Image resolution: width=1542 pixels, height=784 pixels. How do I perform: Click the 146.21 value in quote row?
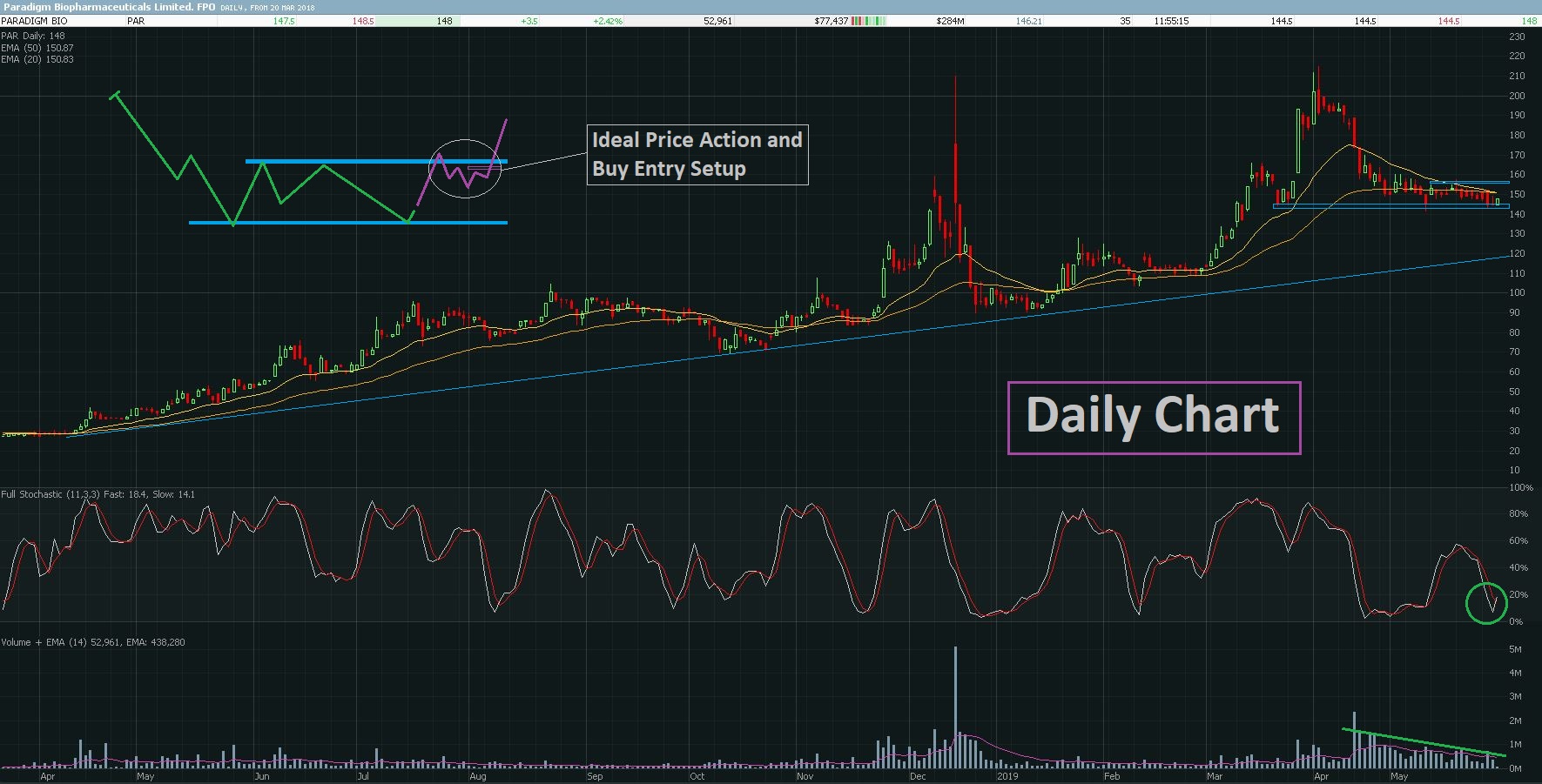pos(1028,21)
